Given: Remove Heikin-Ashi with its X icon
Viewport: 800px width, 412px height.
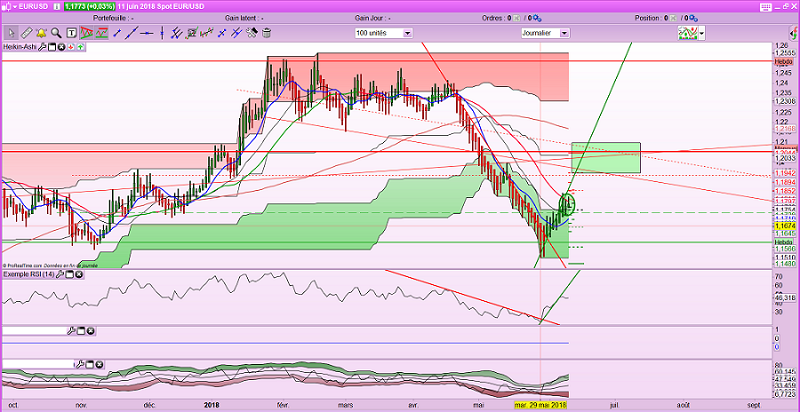Looking at the screenshot, I should 61,47.
